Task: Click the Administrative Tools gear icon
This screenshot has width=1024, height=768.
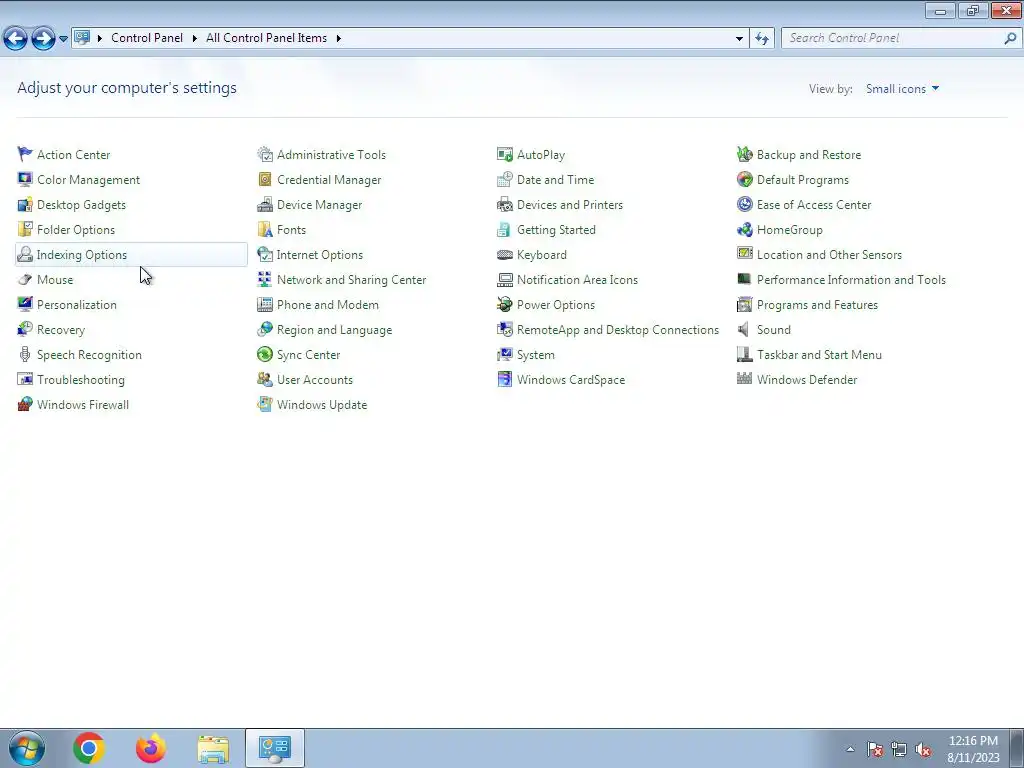Action: (264, 154)
